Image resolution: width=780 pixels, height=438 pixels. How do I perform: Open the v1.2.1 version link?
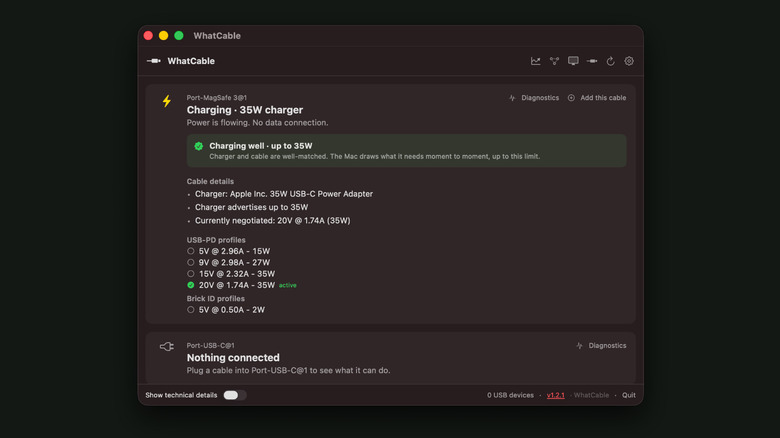click(556, 395)
